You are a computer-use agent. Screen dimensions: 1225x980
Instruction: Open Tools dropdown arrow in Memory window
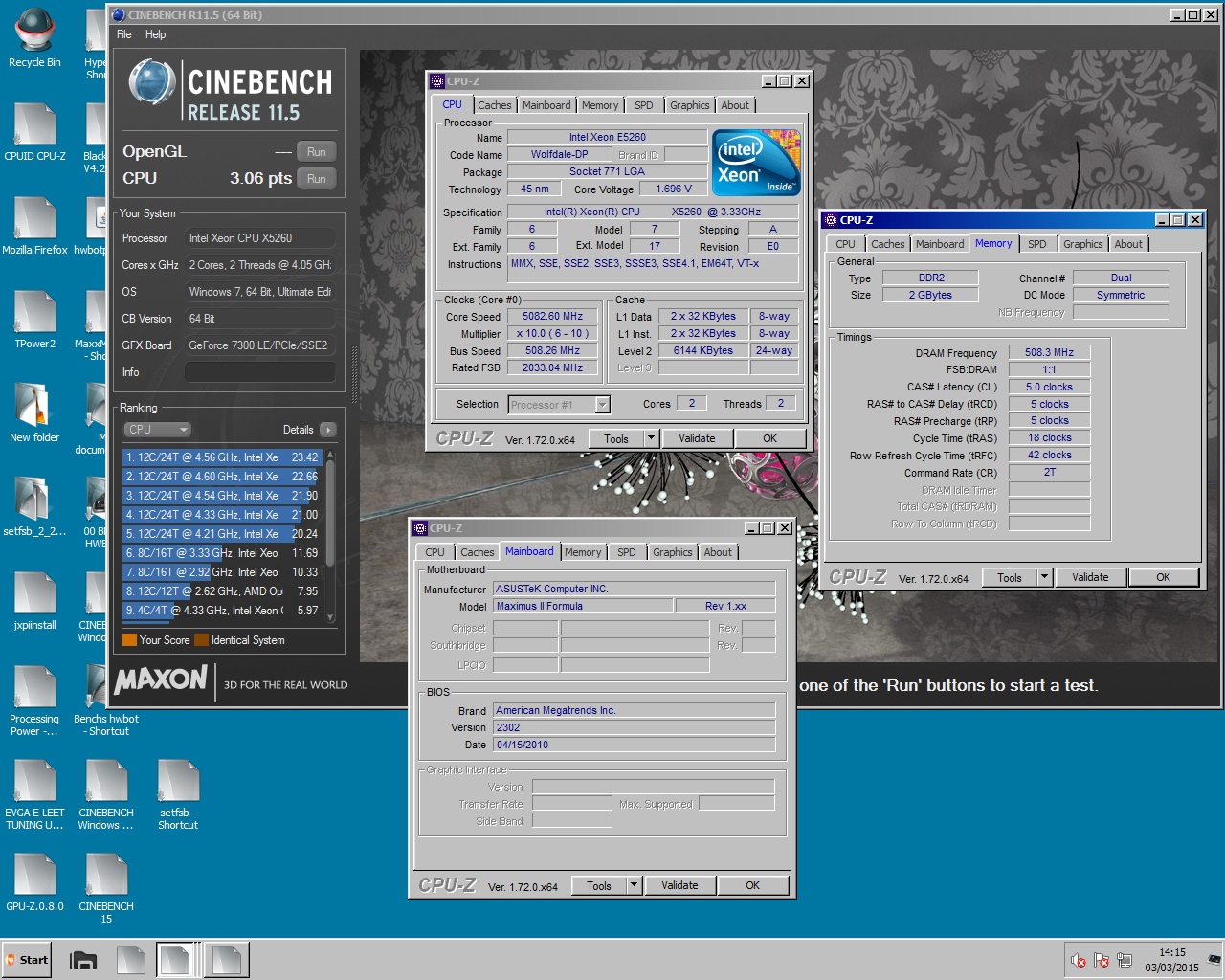(1044, 577)
